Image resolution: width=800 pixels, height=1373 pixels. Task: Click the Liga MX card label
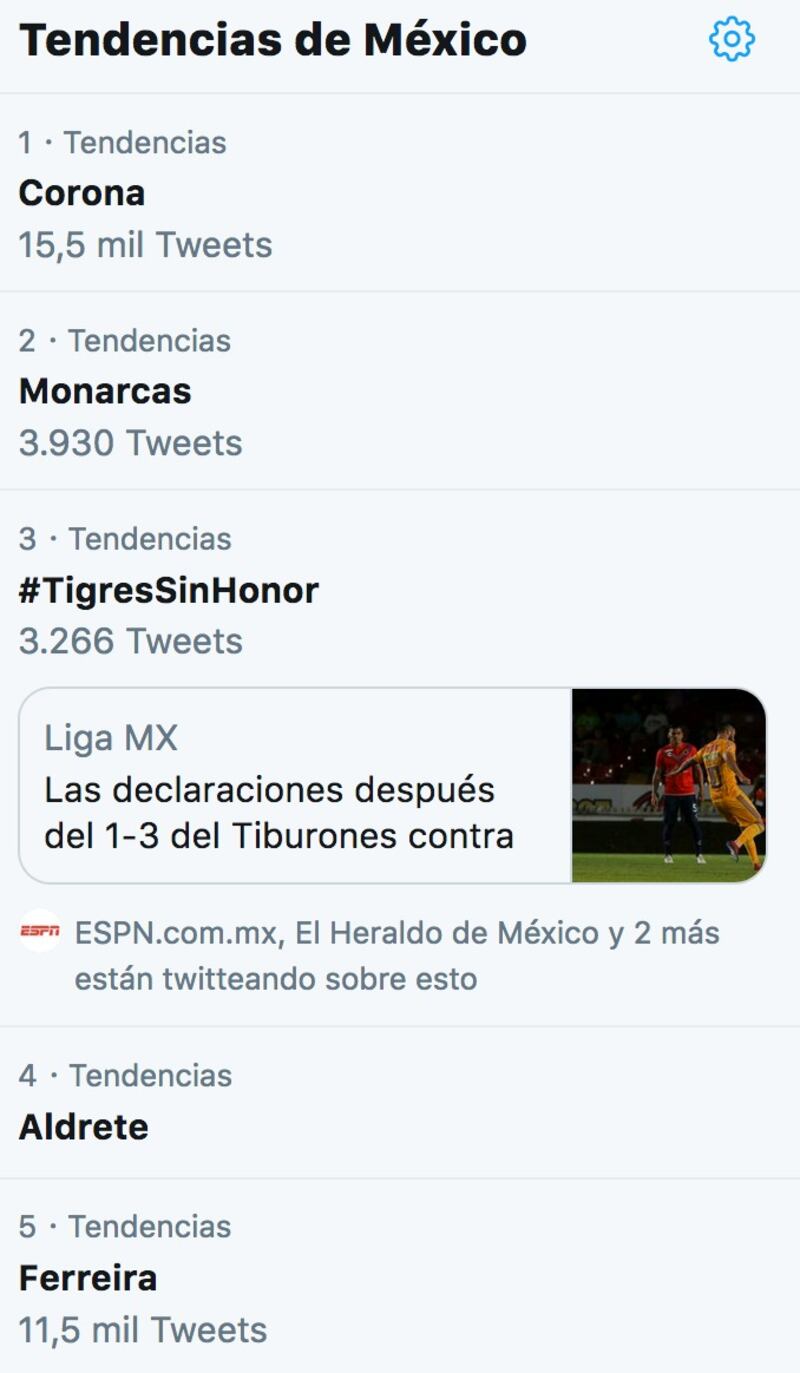pyautogui.click(x=111, y=739)
